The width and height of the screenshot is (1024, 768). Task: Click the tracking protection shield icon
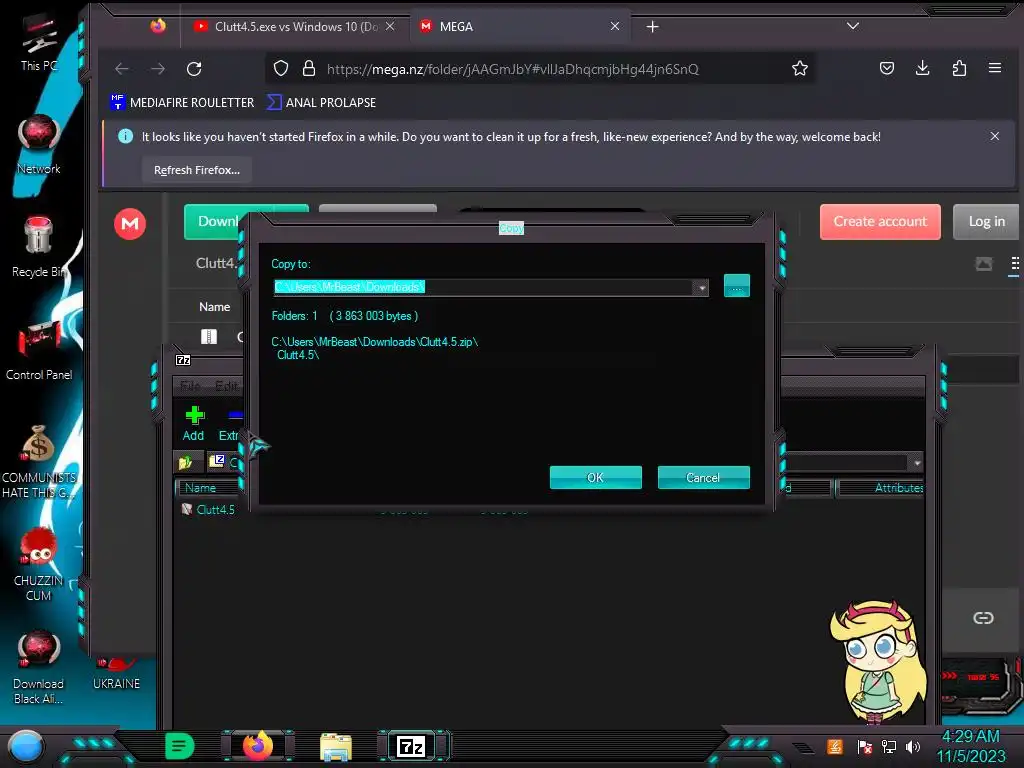(281, 69)
